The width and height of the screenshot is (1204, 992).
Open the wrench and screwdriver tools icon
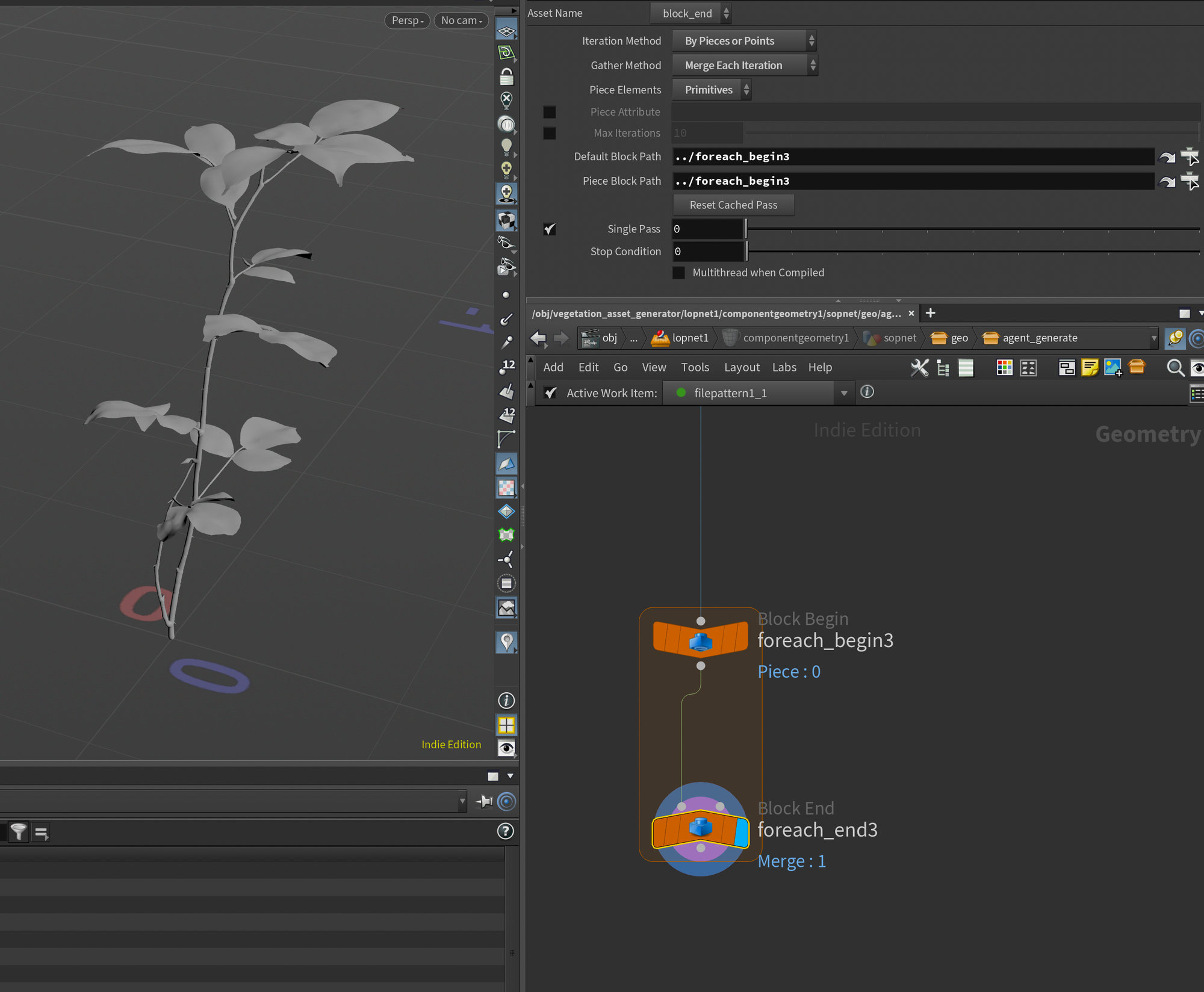tap(919, 368)
